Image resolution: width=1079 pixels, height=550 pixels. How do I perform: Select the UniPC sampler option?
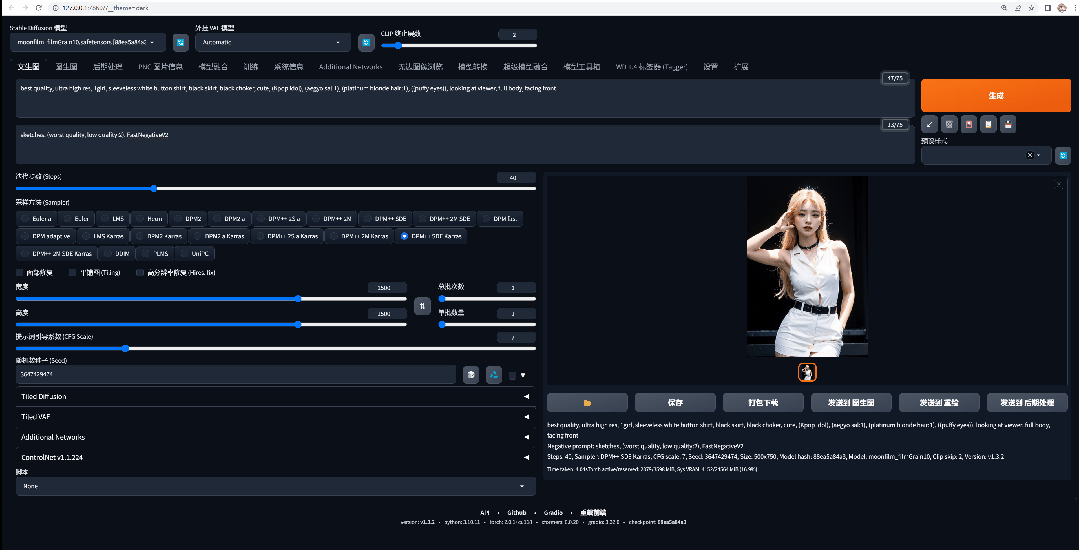(195, 253)
